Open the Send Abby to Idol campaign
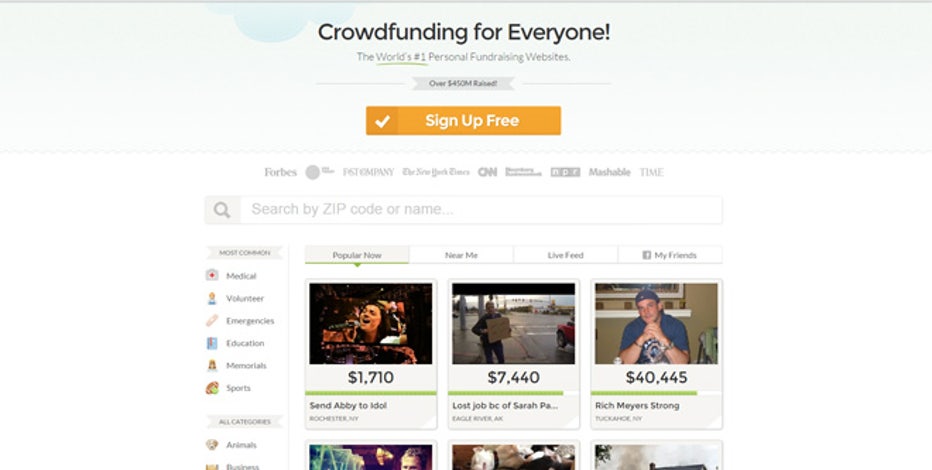This screenshot has width=932, height=470. (x=348, y=405)
